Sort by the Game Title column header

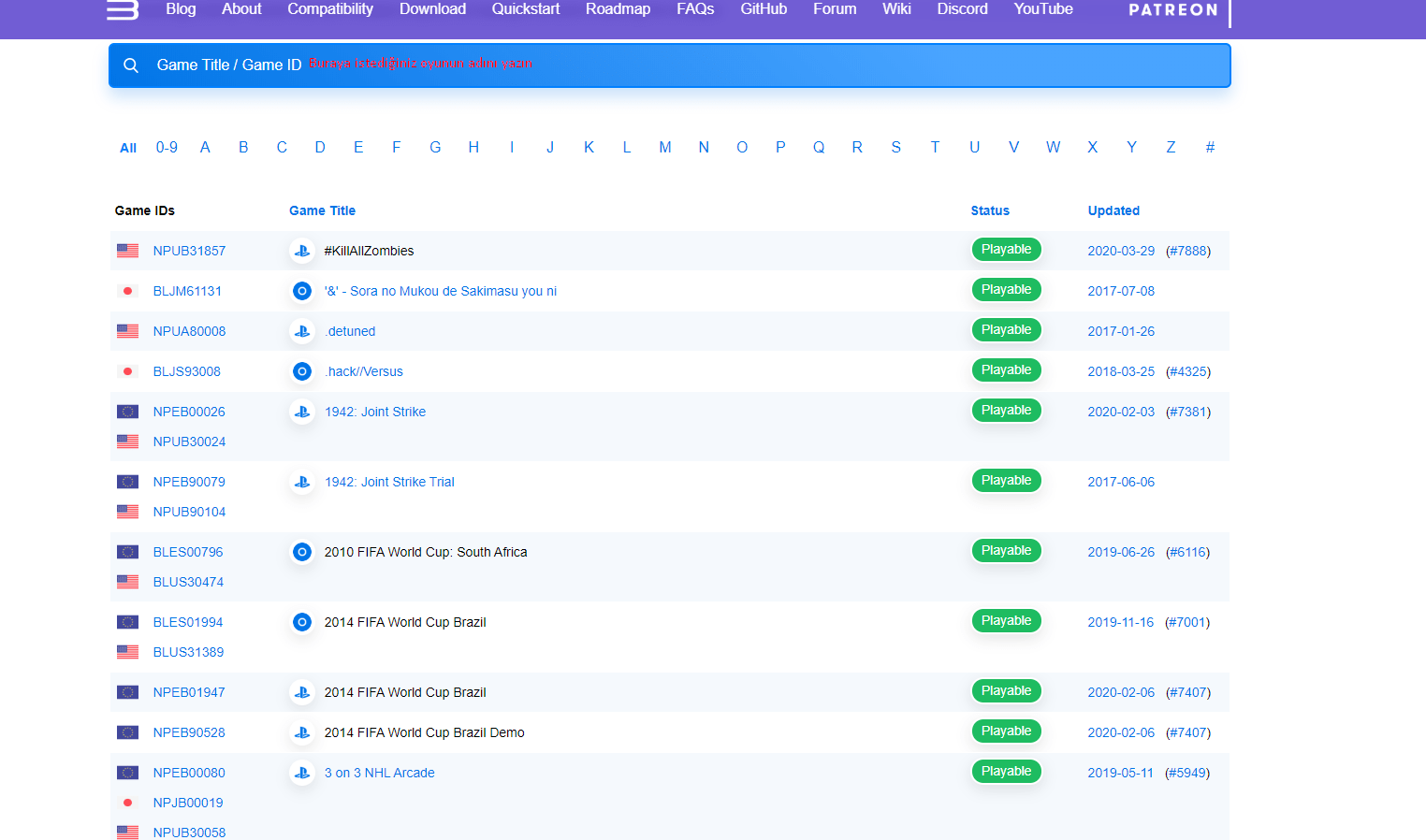[322, 210]
